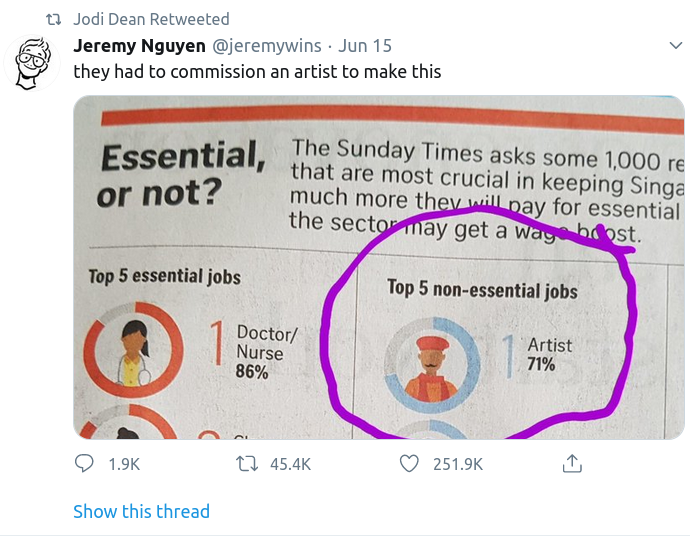Click the Jun 15 timestamp
The width and height of the screenshot is (690, 540).
(365, 46)
